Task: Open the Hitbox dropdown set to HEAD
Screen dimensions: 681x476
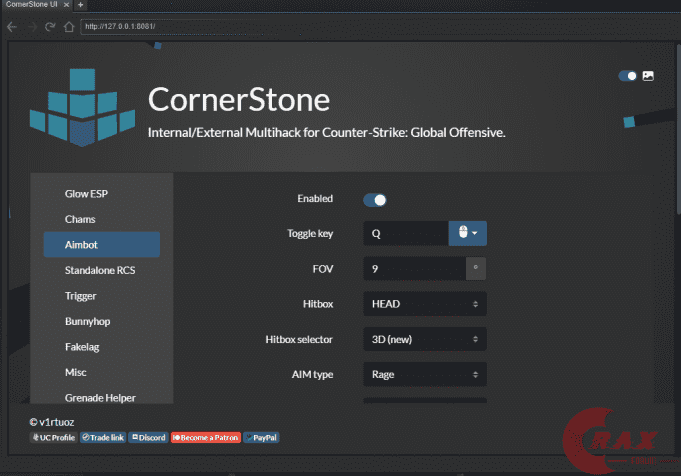Action: 425,304
